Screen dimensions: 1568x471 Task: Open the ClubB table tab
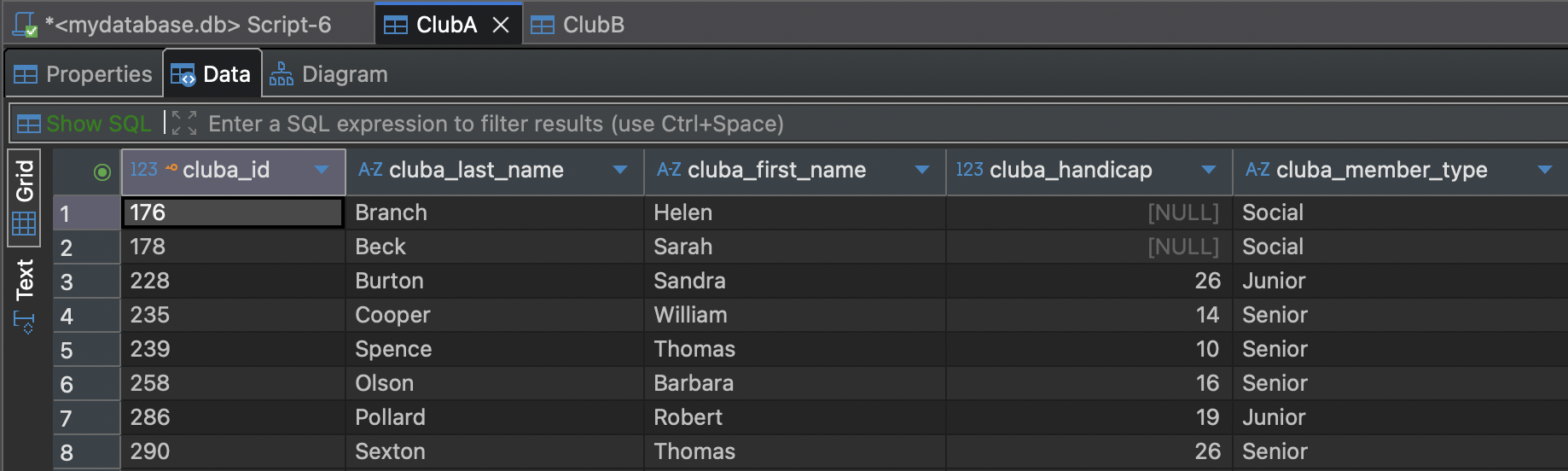(578, 26)
